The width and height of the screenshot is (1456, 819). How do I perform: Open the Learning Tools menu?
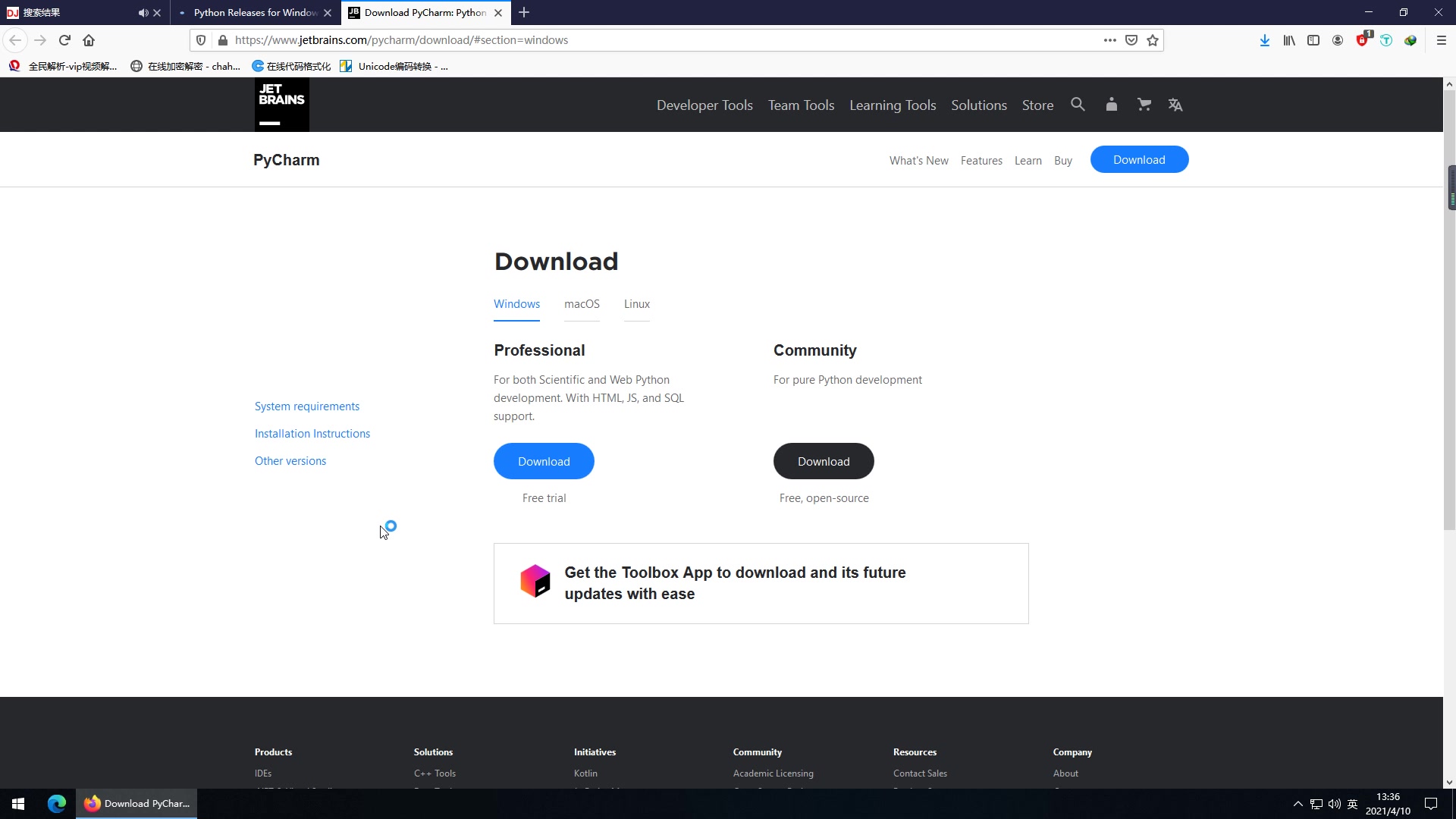(893, 105)
